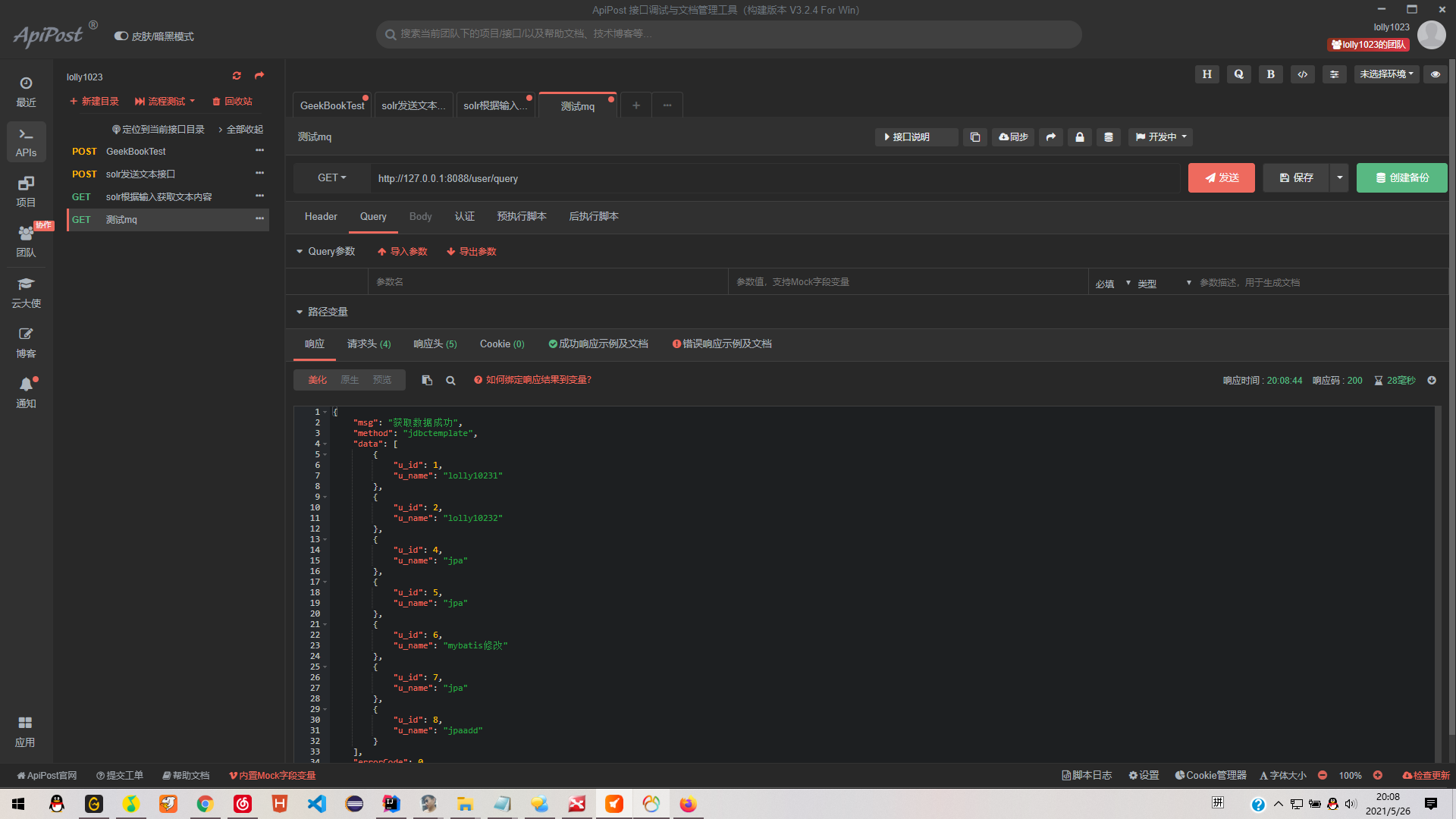This screenshot has width=1456, height=819.
Task: Open the 必填 required dropdown
Action: tap(1112, 283)
